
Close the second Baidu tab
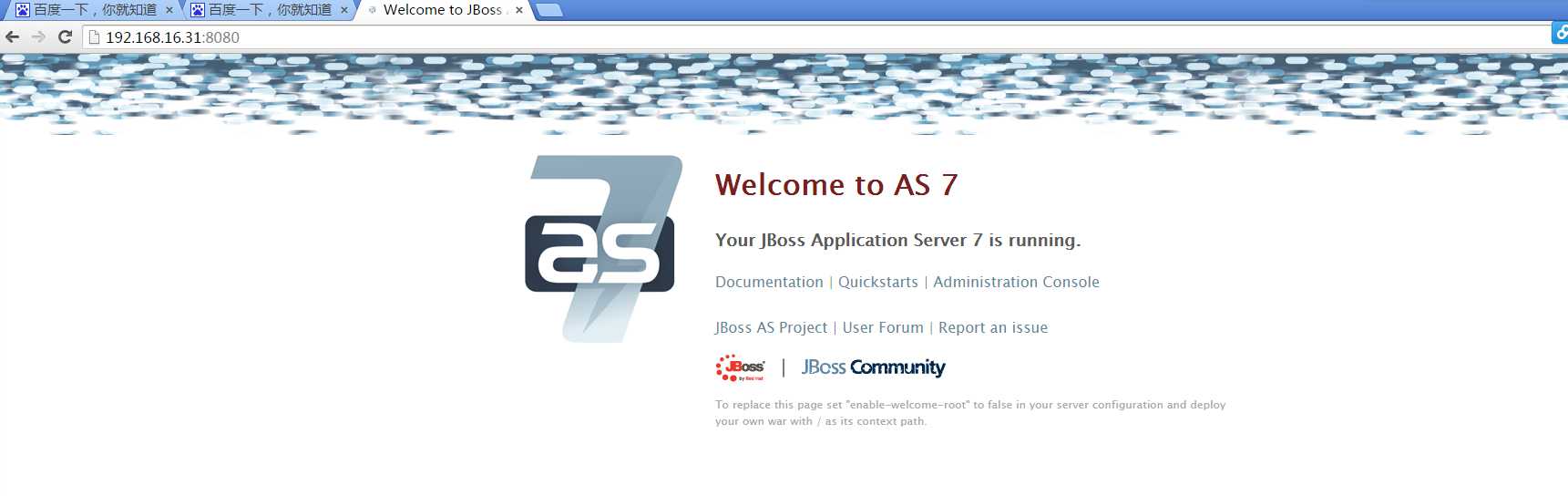[344, 10]
